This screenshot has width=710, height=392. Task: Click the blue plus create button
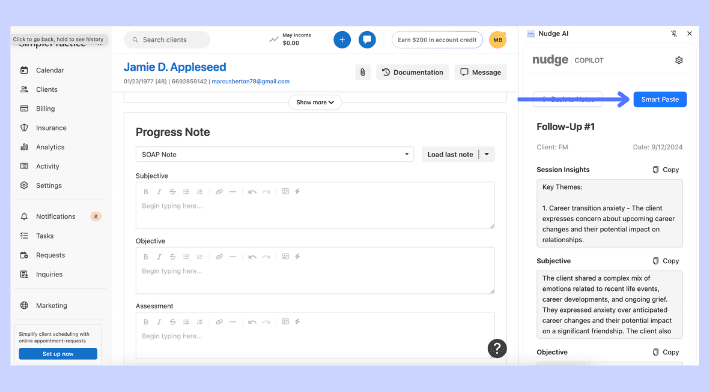342,40
